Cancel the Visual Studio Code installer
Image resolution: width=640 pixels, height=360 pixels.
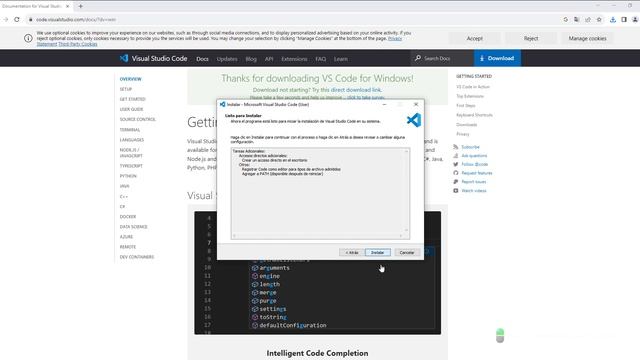(x=407, y=253)
